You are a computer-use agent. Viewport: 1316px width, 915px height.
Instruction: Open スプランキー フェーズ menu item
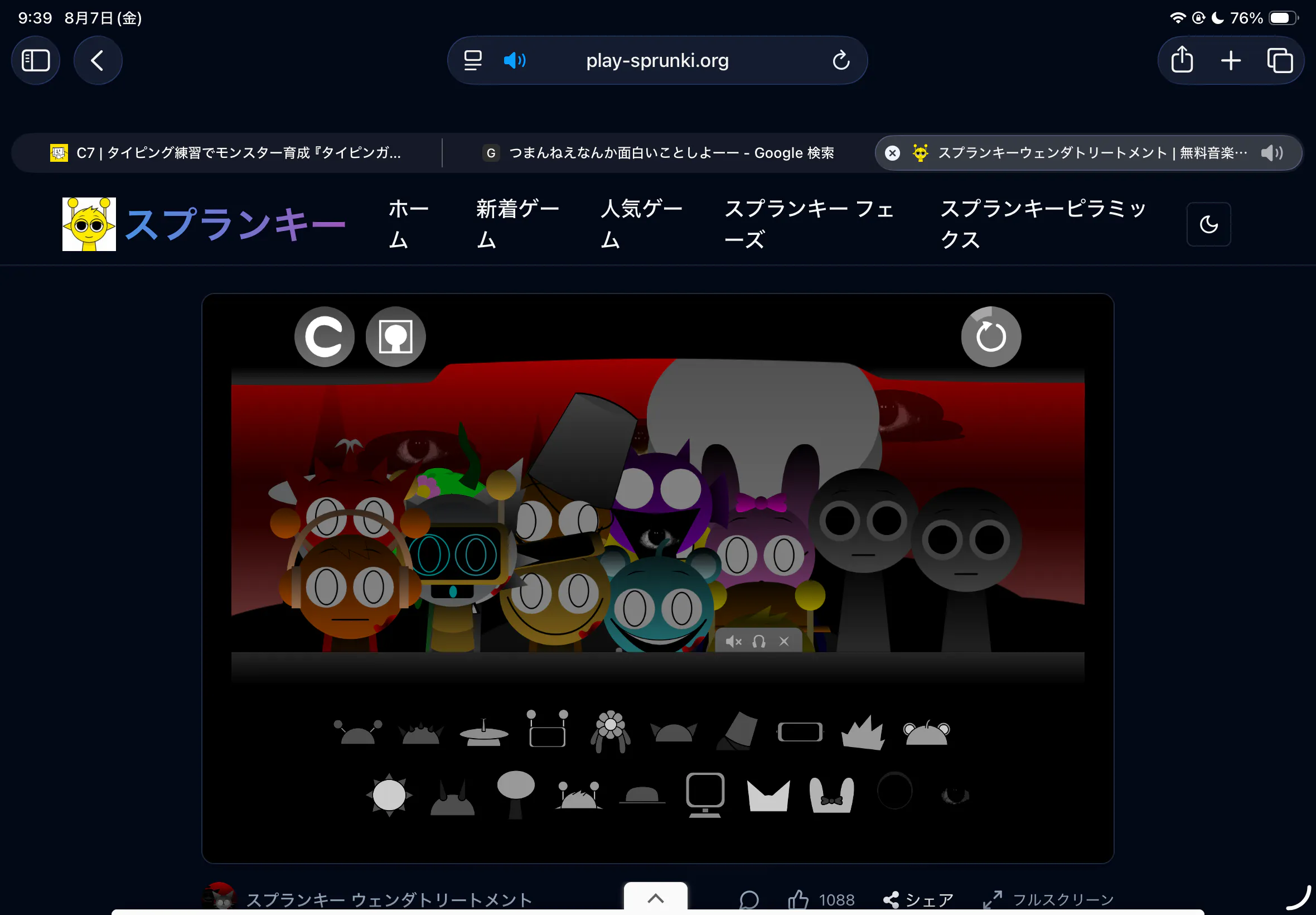[x=810, y=224]
